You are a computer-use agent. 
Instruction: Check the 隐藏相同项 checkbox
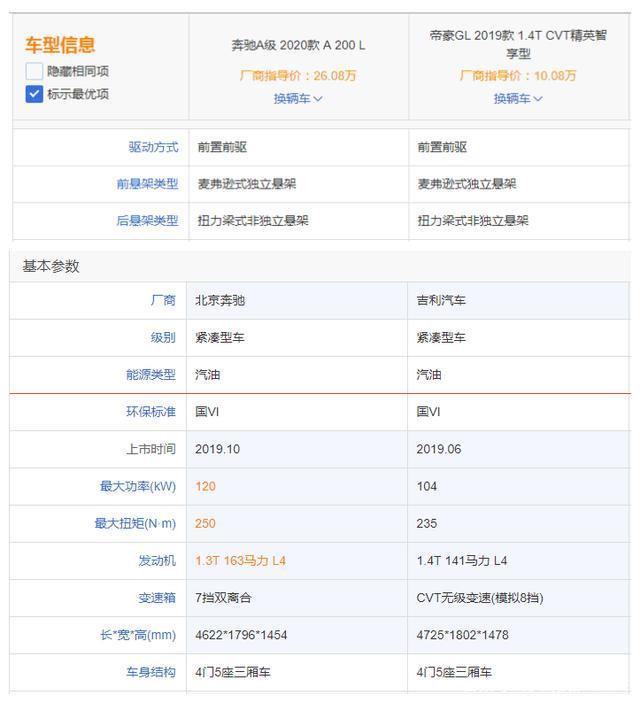[x=34, y=71]
